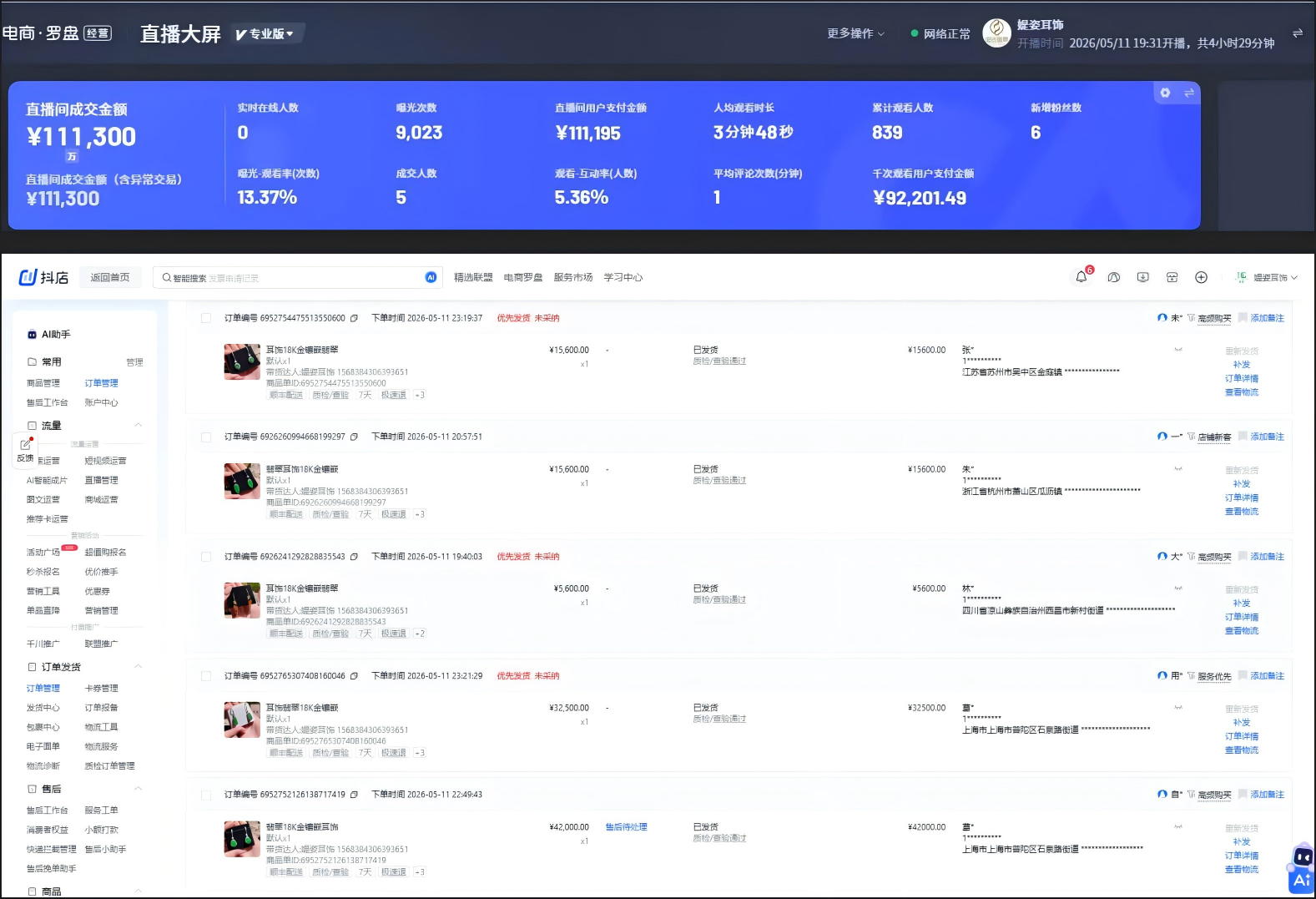Click the circled plus icon in header
Viewport: 1316px width, 899px height.
click(x=1201, y=277)
